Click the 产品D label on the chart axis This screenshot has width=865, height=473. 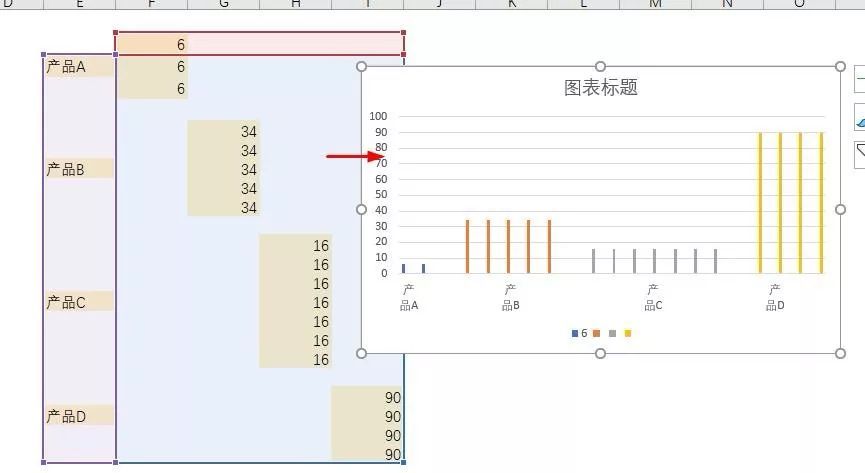point(775,297)
